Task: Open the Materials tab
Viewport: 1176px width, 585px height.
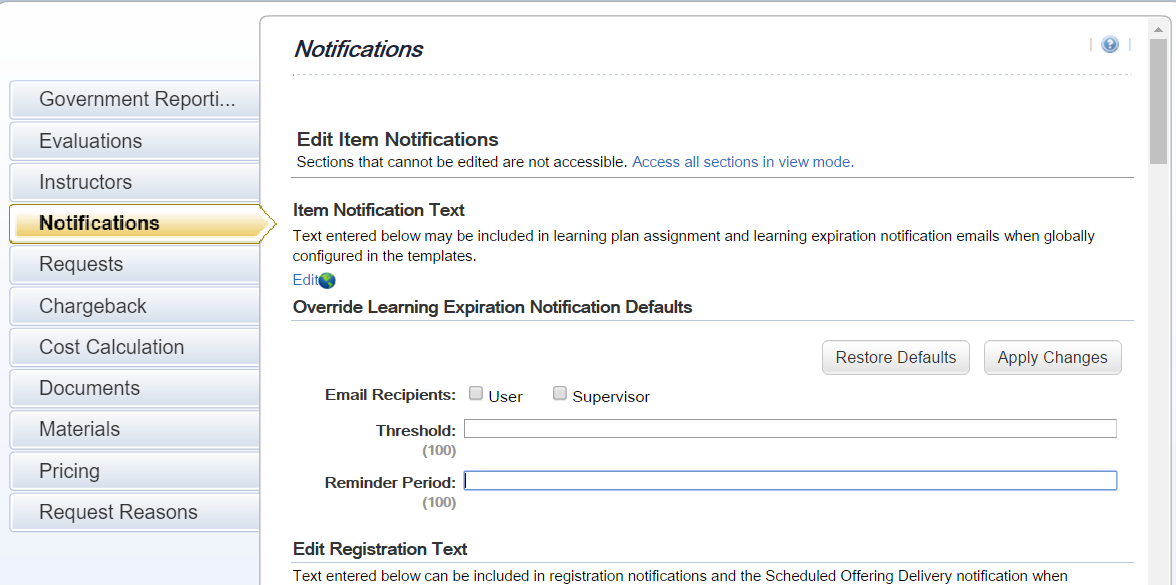Action: (135, 429)
